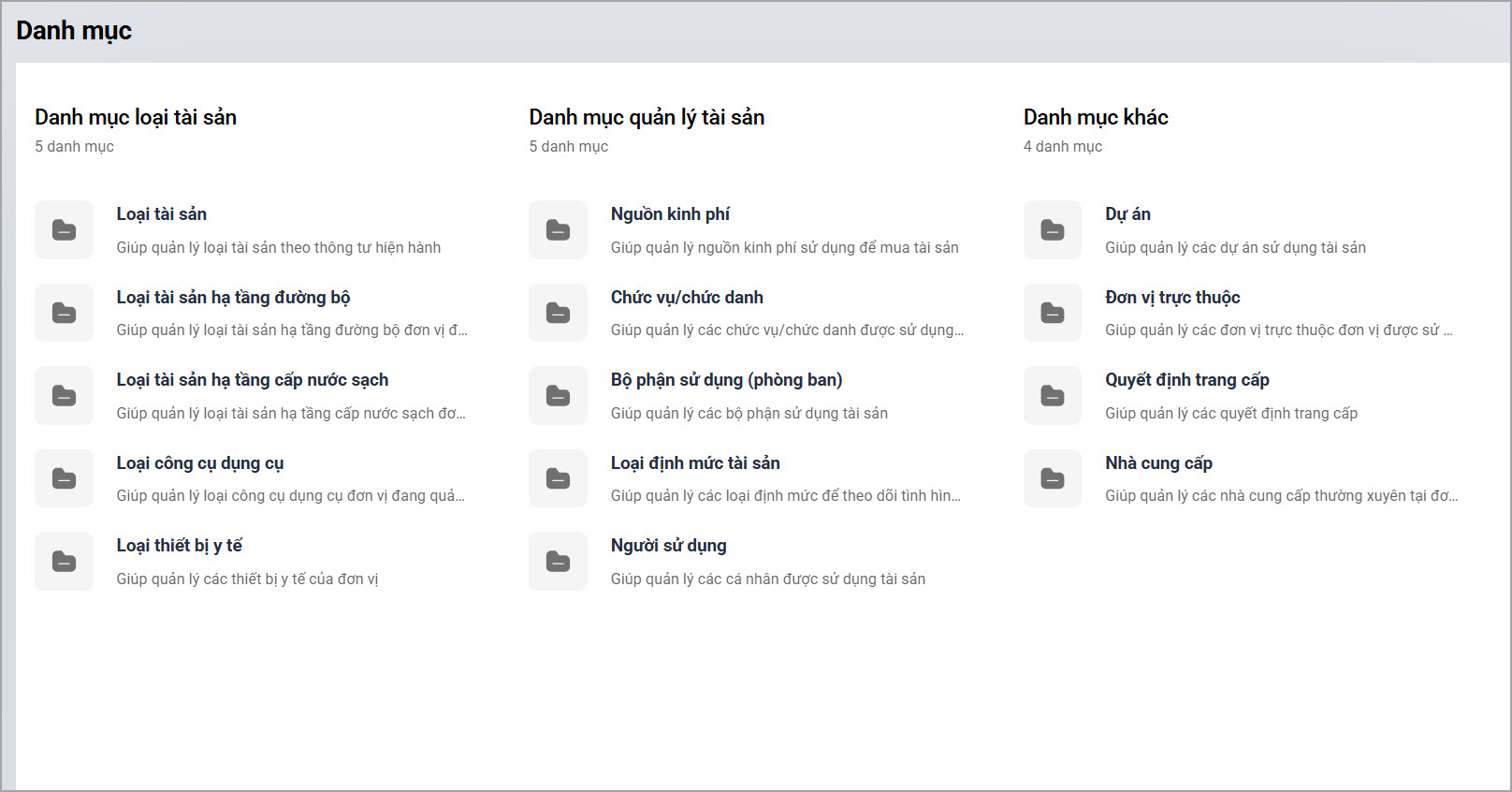The width and height of the screenshot is (1512, 792).
Task: Click the Người sử dụng folder icon
Action: tap(558, 561)
